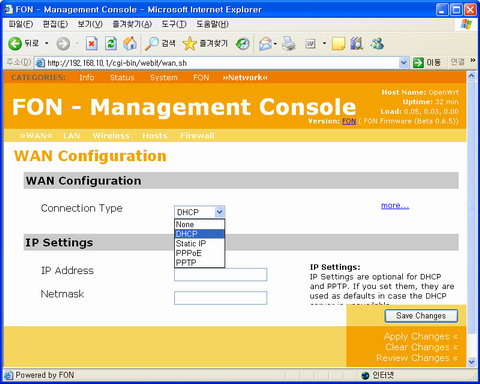Go to Home page icon
The height and width of the screenshot is (384, 480).
tap(130, 43)
